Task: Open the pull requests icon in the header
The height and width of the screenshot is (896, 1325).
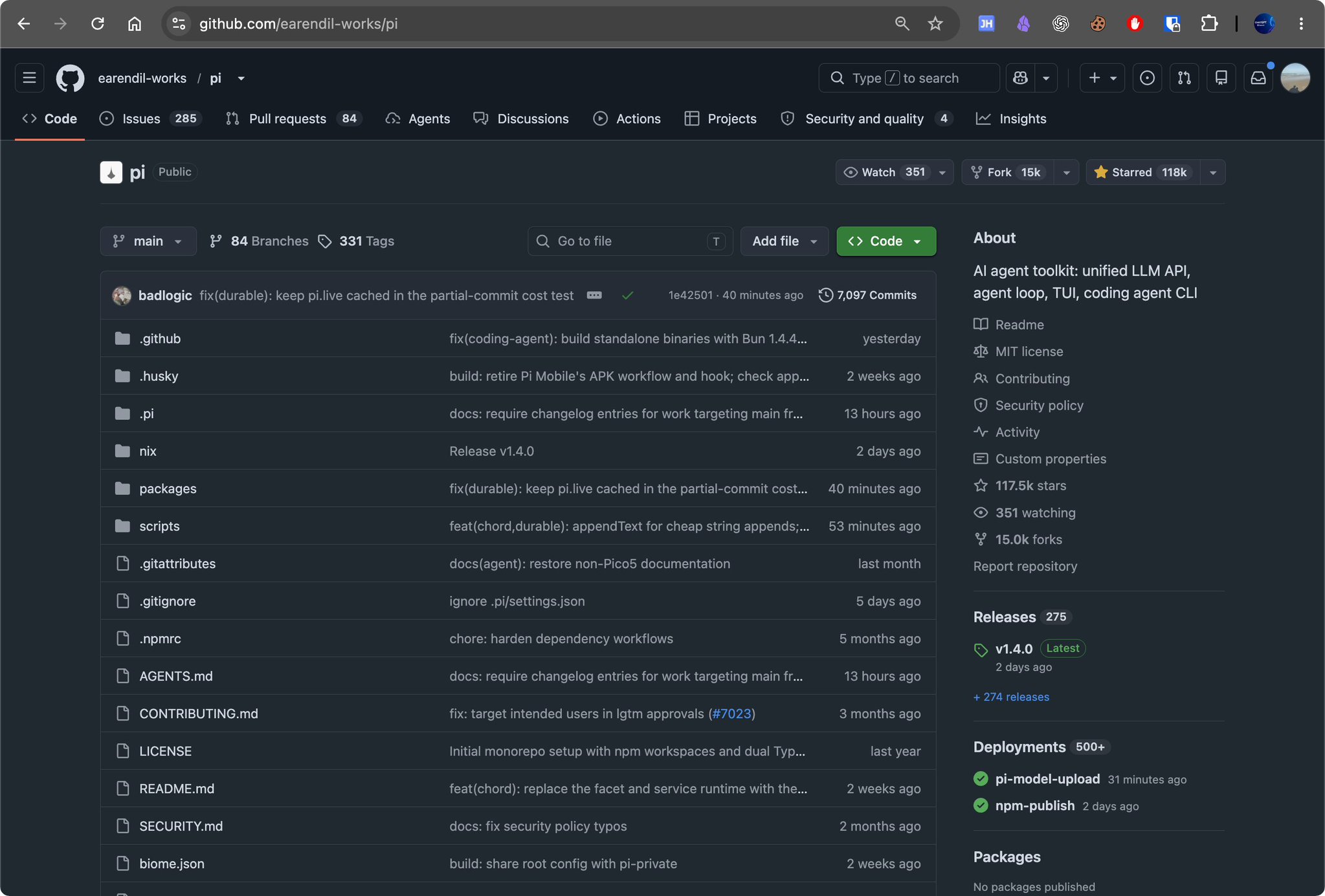Action: pos(1184,78)
